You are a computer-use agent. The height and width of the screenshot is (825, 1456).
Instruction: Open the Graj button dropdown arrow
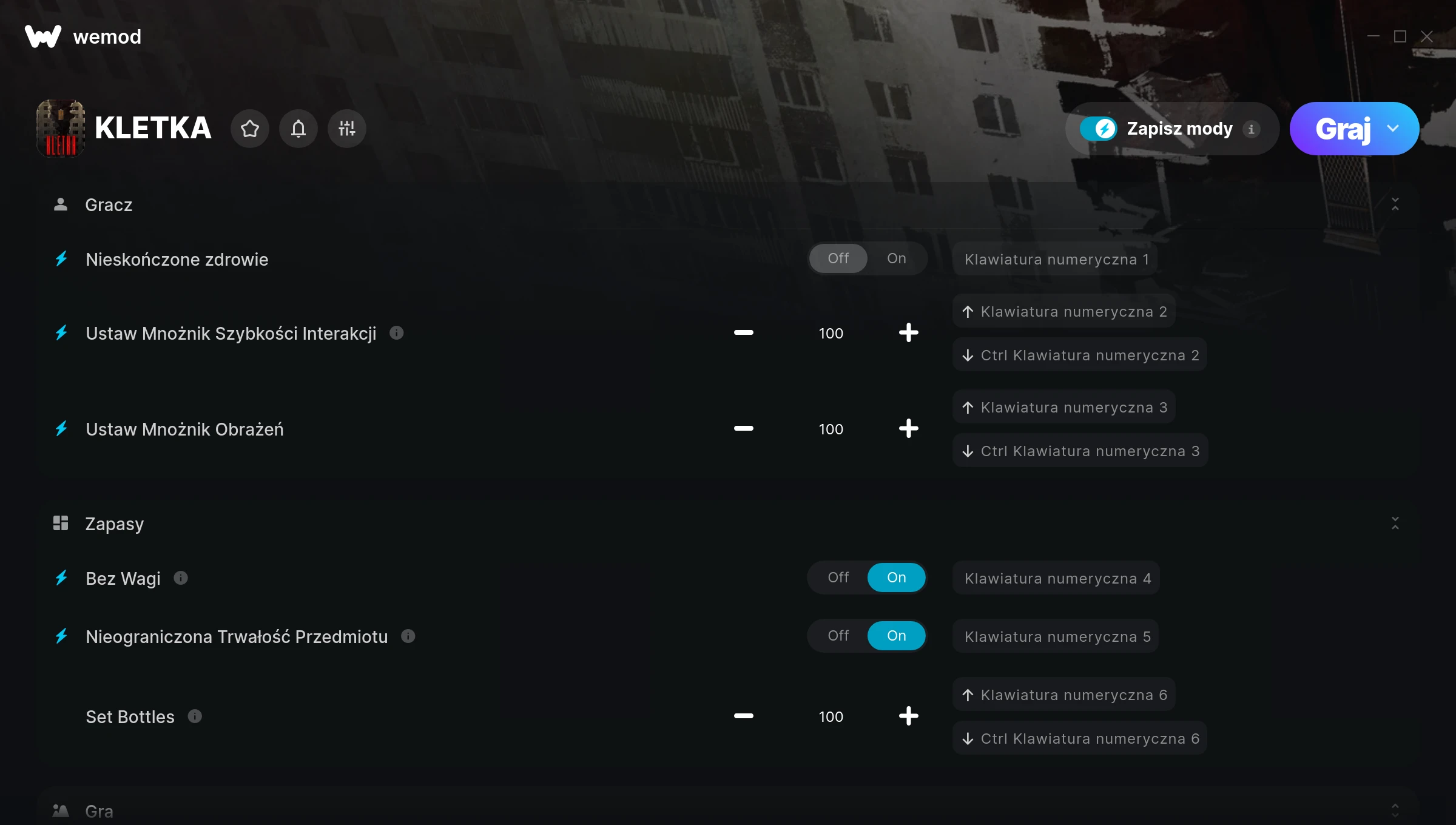[1393, 129]
